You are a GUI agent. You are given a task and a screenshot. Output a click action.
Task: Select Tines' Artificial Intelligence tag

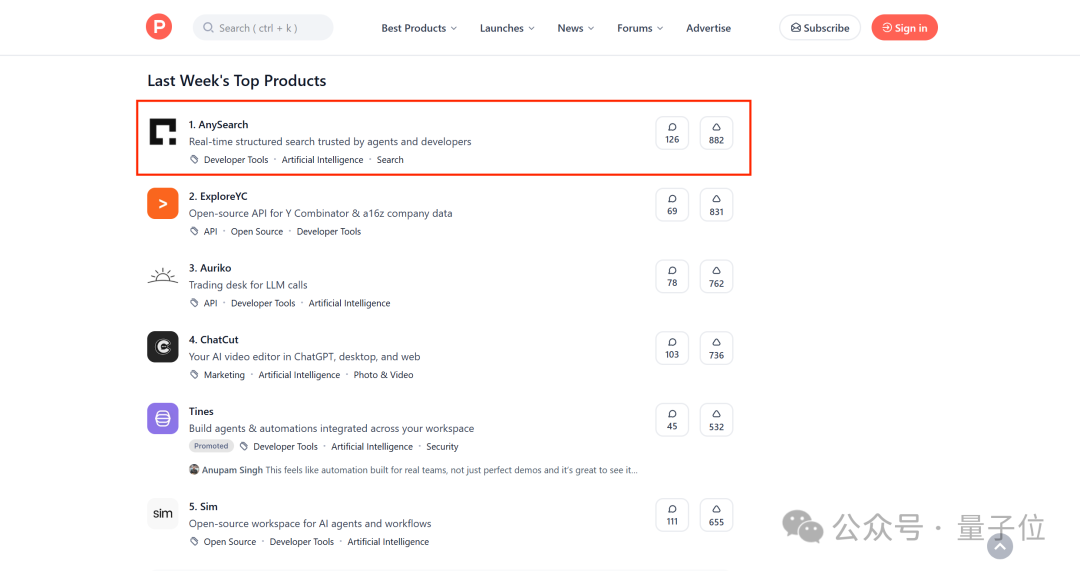tap(372, 446)
